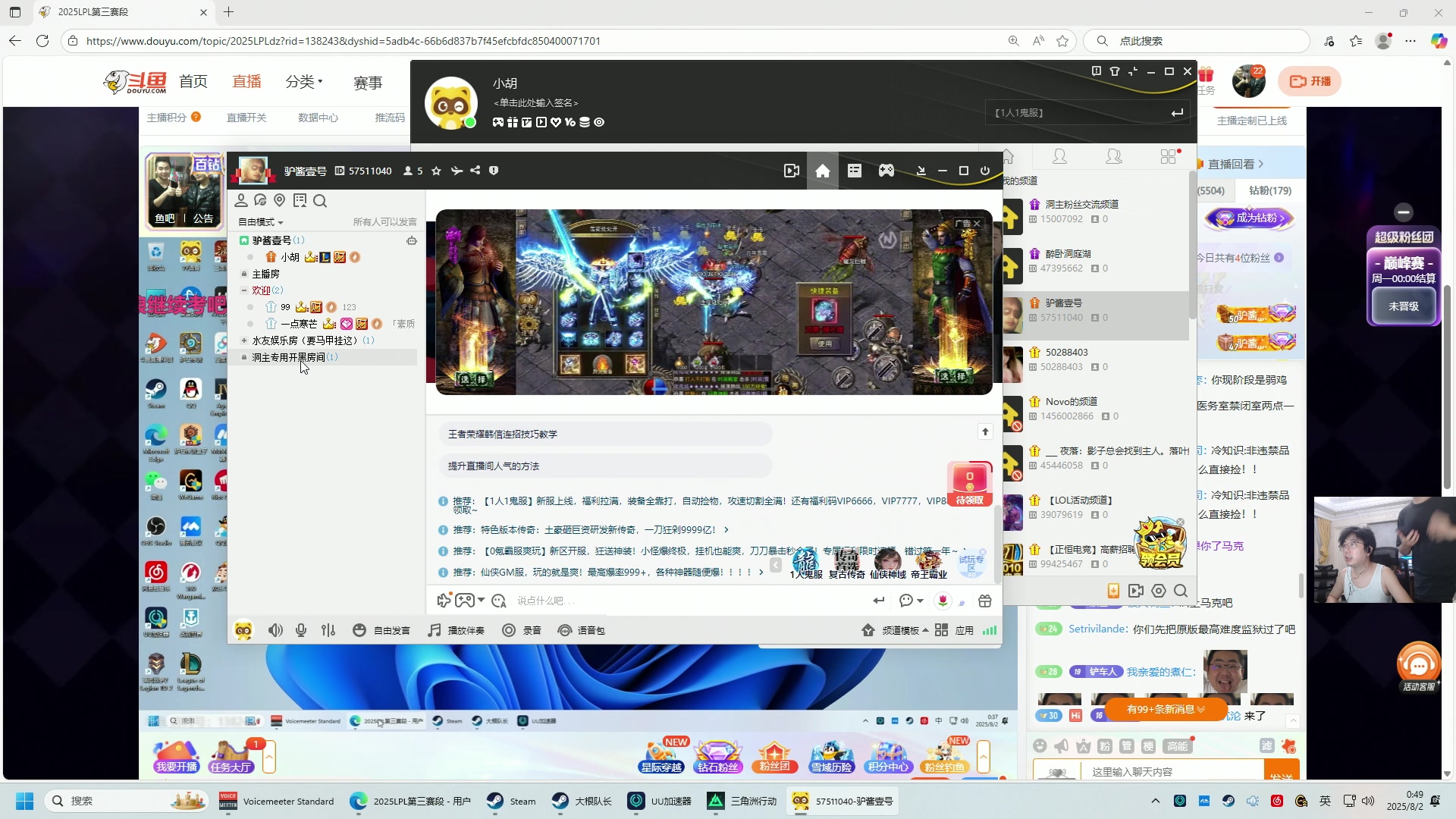
Task: Expand the 特色版本传奇 recommendation arrow
Action: click(726, 530)
